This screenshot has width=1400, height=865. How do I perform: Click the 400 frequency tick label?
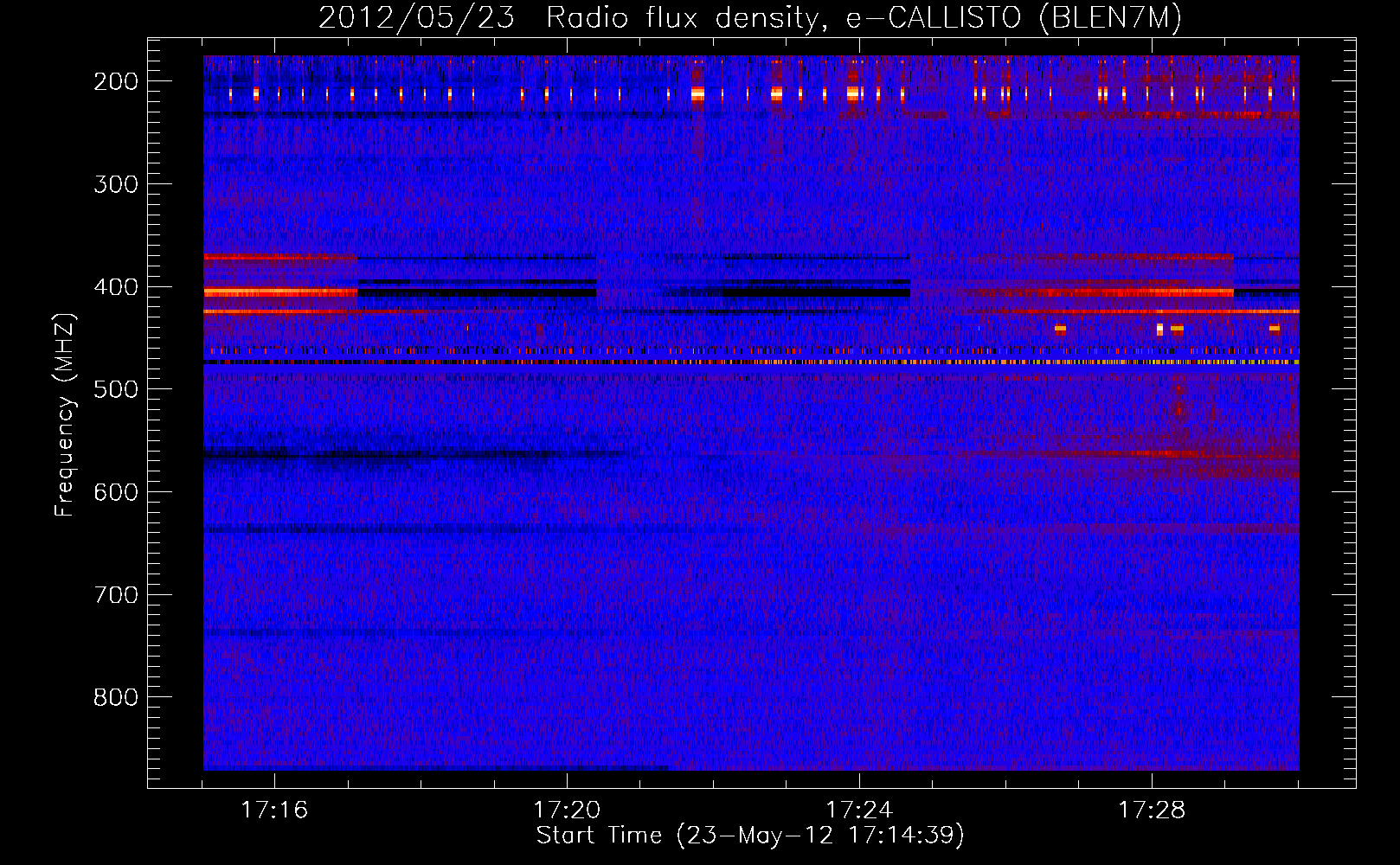[x=116, y=287]
